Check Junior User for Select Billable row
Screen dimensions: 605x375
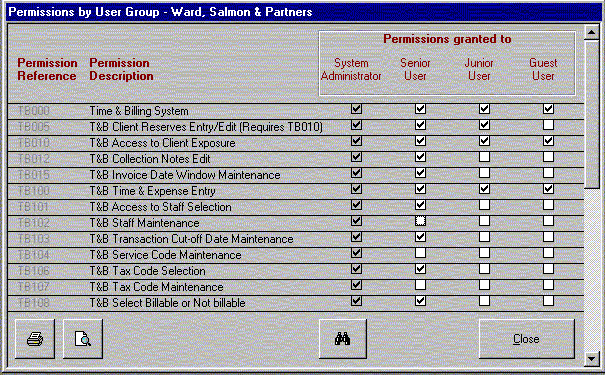coord(484,301)
